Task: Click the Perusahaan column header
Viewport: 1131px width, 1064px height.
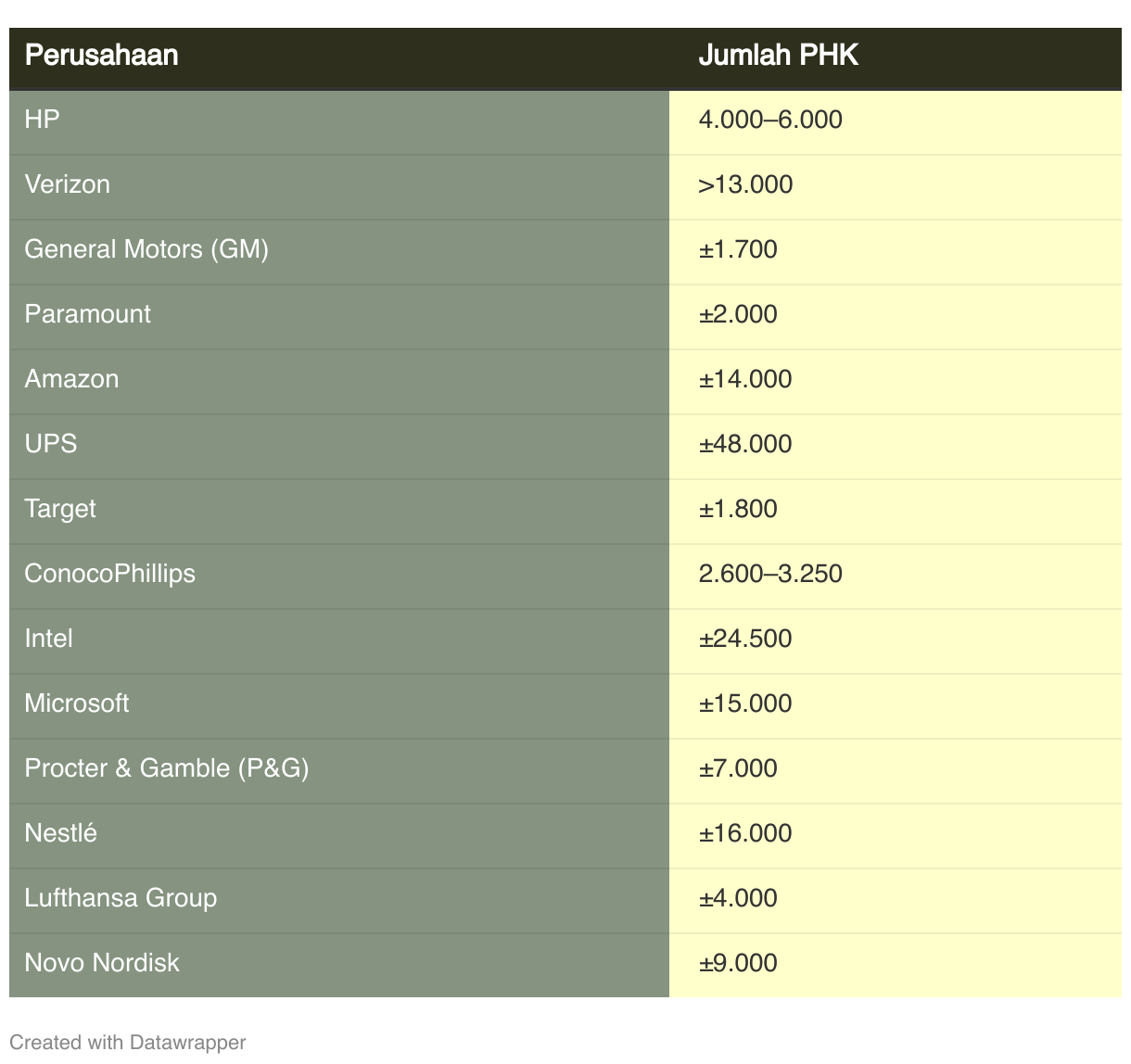Action: tap(101, 56)
